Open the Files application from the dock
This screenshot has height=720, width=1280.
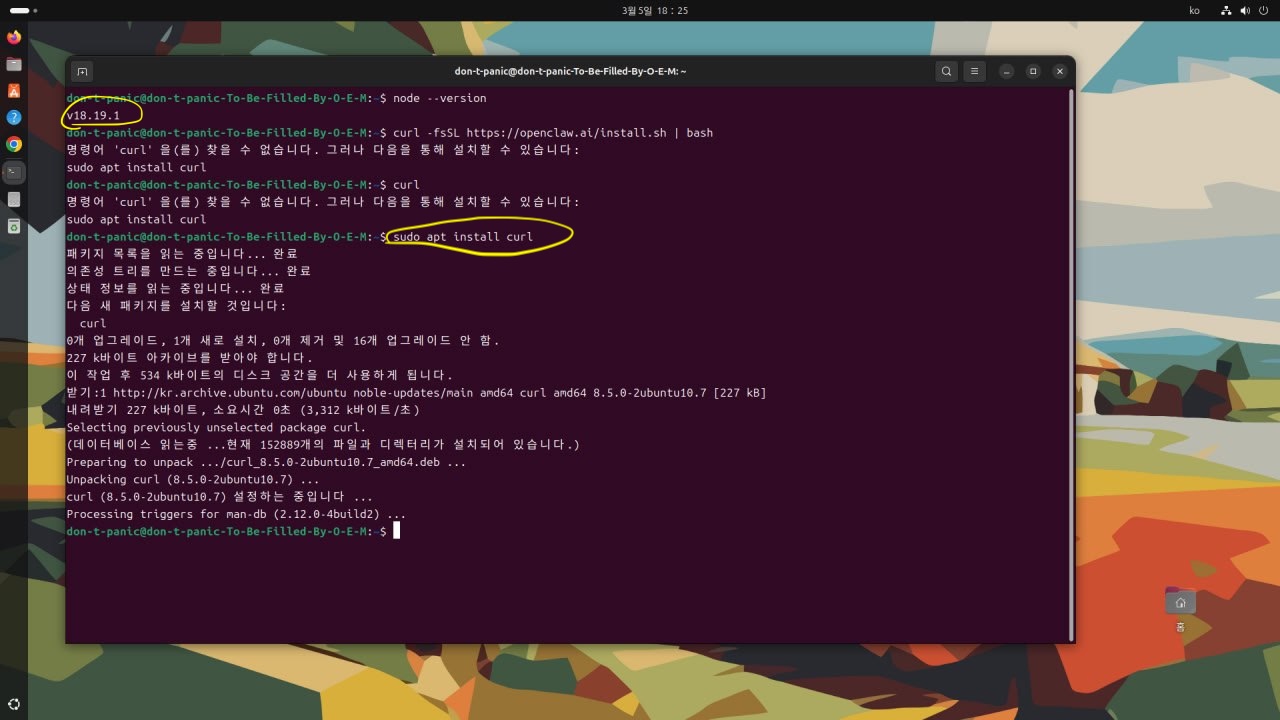(x=14, y=64)
